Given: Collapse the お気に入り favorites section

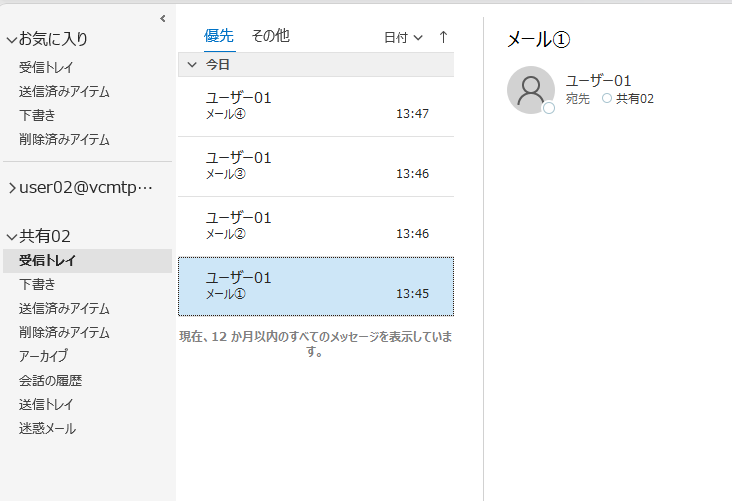Looking at the screenshot, I should point(12,40).
